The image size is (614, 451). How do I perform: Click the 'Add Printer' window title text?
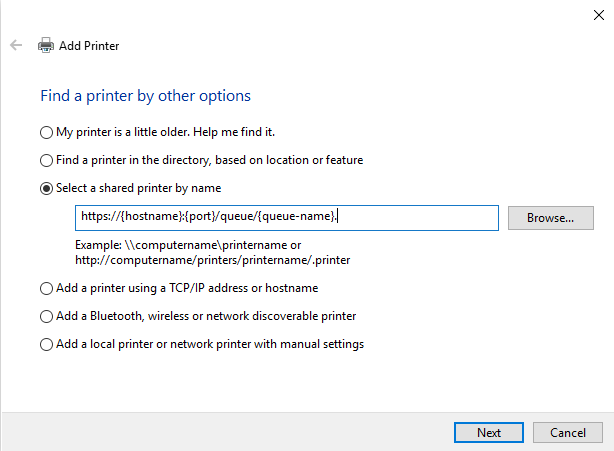(89, 45)
